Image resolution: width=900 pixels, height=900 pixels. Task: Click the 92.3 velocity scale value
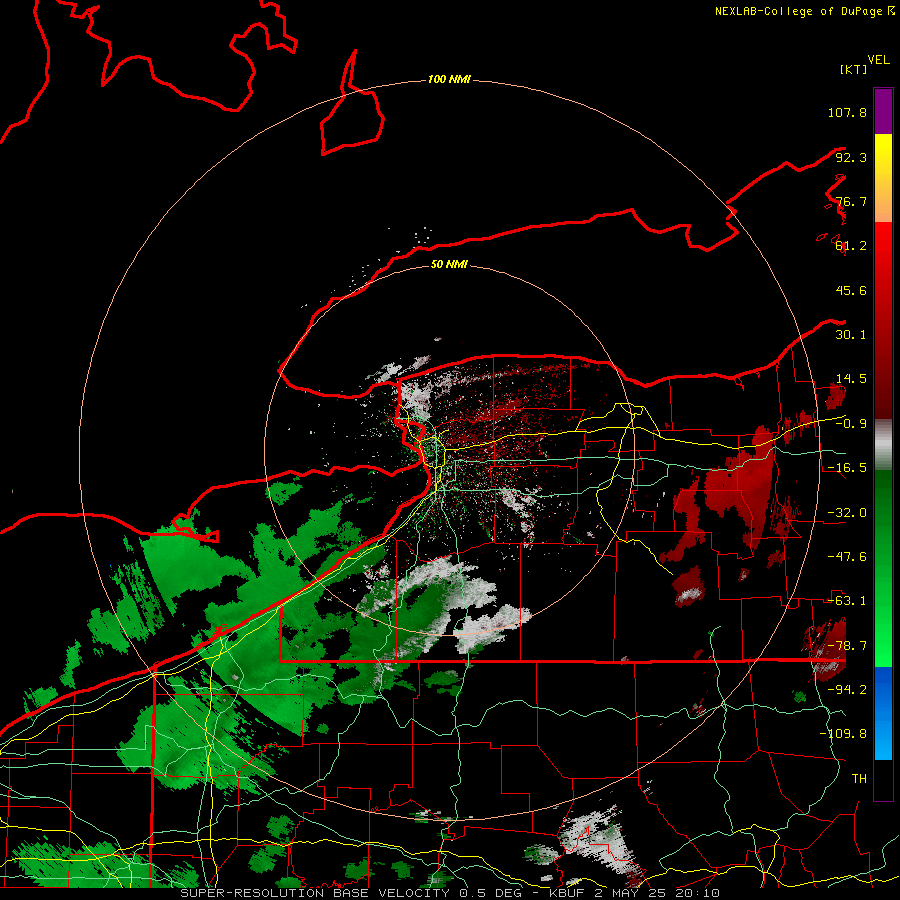[851, 157]
